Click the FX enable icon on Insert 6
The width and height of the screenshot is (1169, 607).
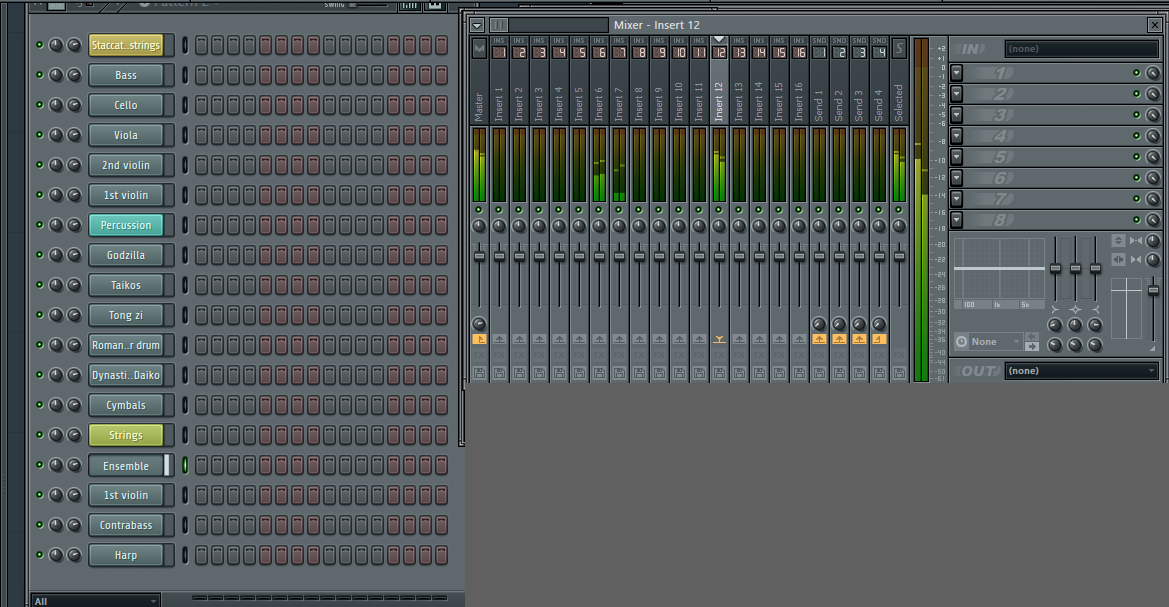[x=599, y=356]
